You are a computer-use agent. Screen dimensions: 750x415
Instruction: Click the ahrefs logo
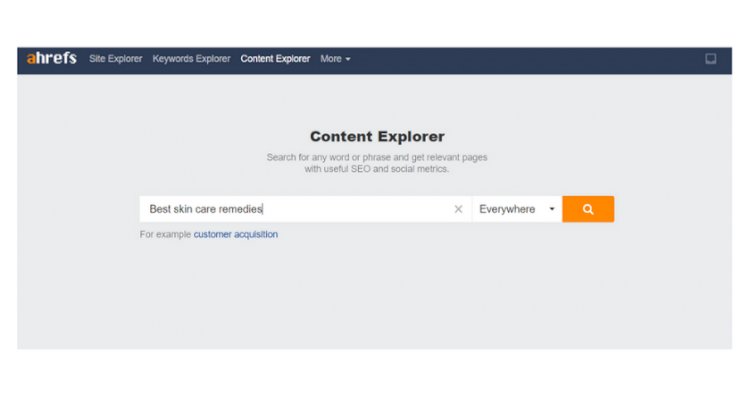pos(52,58)
